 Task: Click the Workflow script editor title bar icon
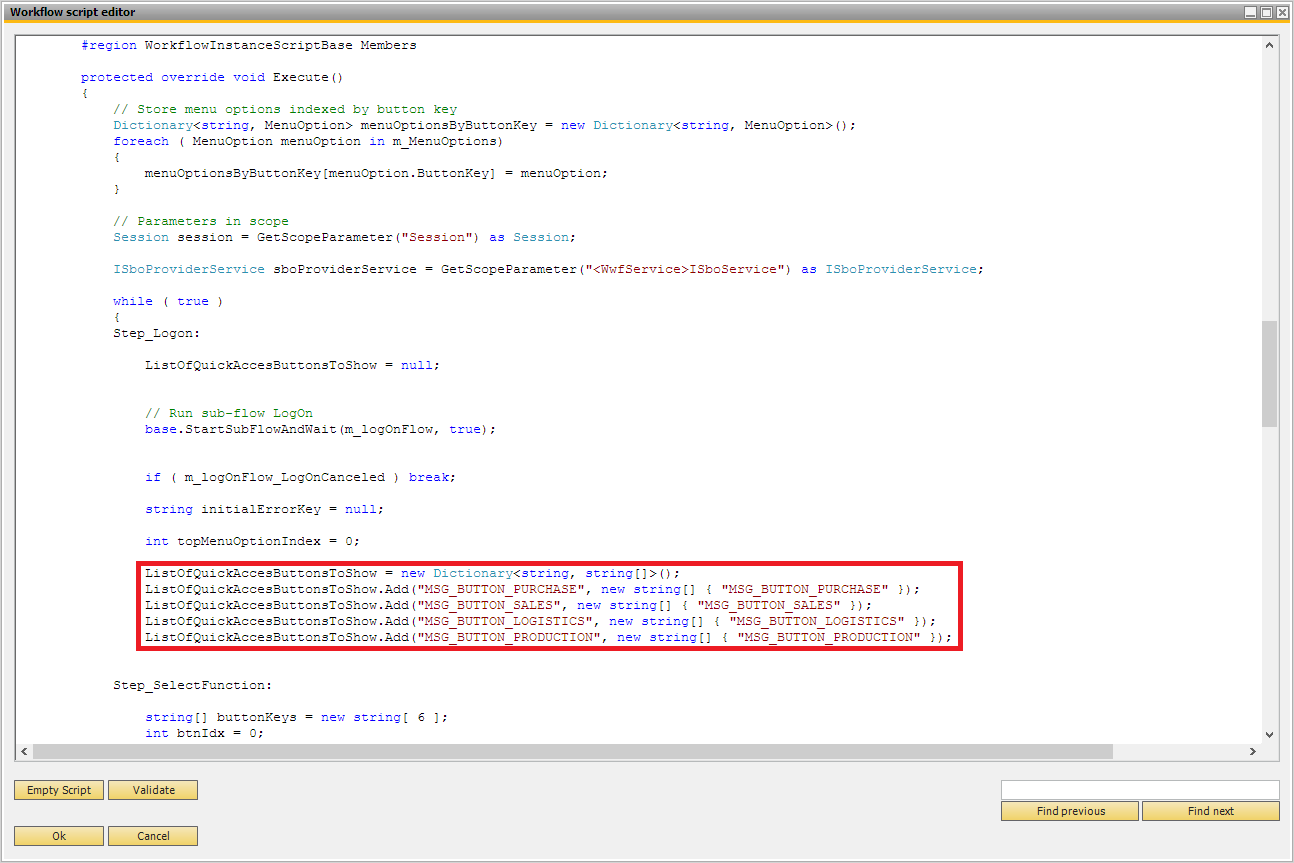point(10,12)
